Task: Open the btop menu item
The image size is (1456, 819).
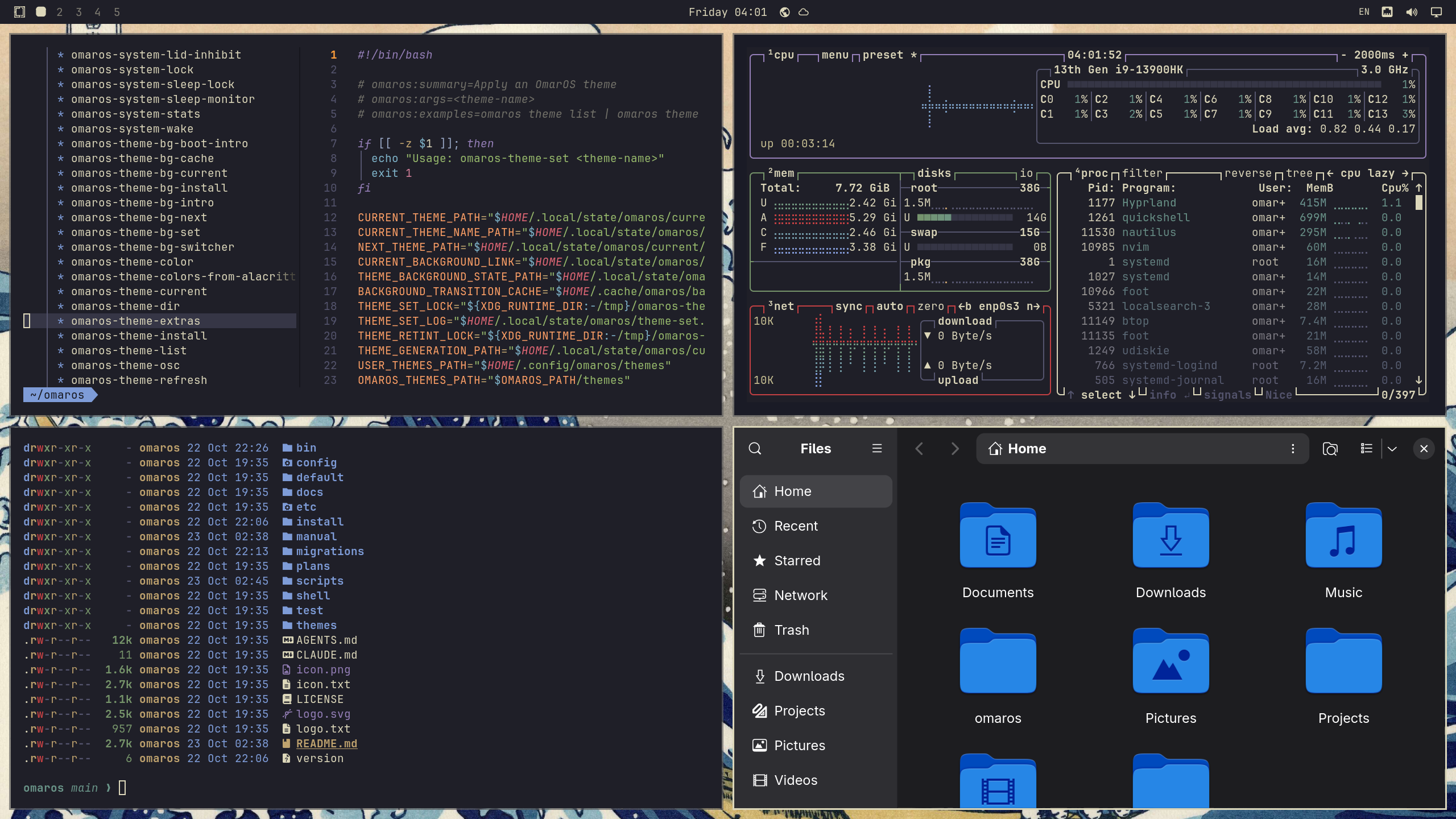Action: [835, 55]
